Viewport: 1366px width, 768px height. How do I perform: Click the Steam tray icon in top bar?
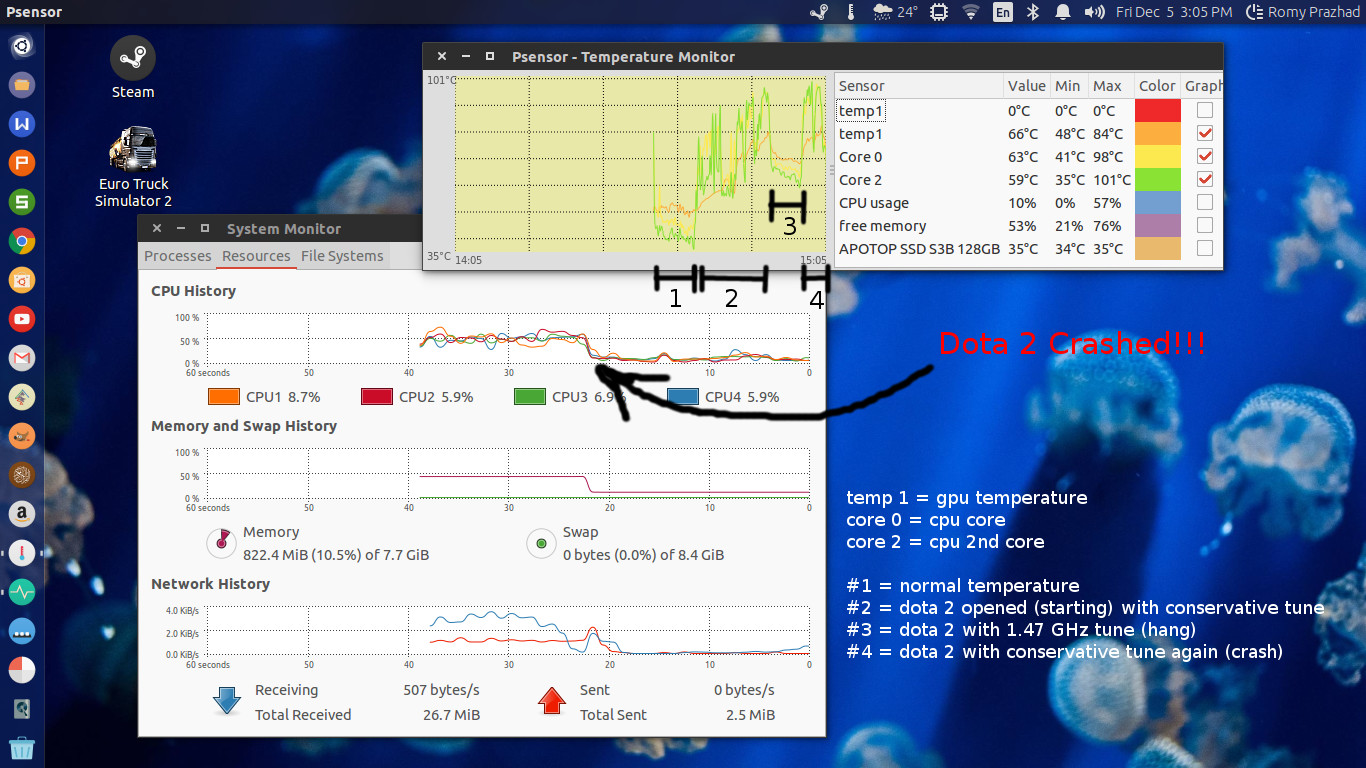819,12
